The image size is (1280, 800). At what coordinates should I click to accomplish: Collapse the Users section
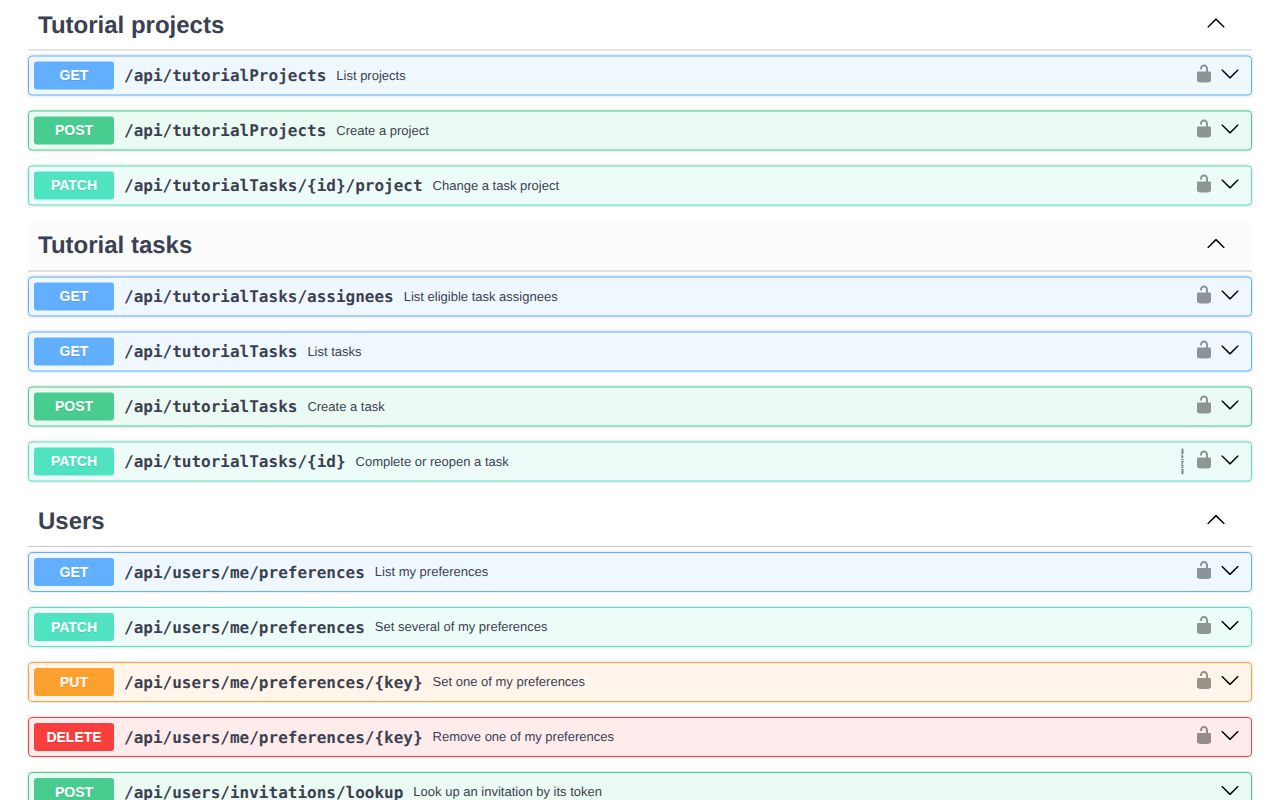(x=1216, y=520)
